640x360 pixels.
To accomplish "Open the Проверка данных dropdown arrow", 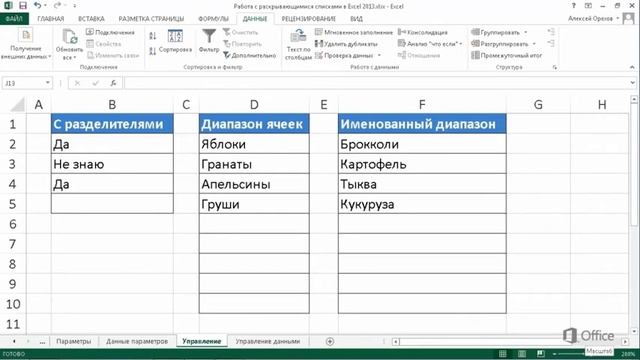I will coord(379,56).
